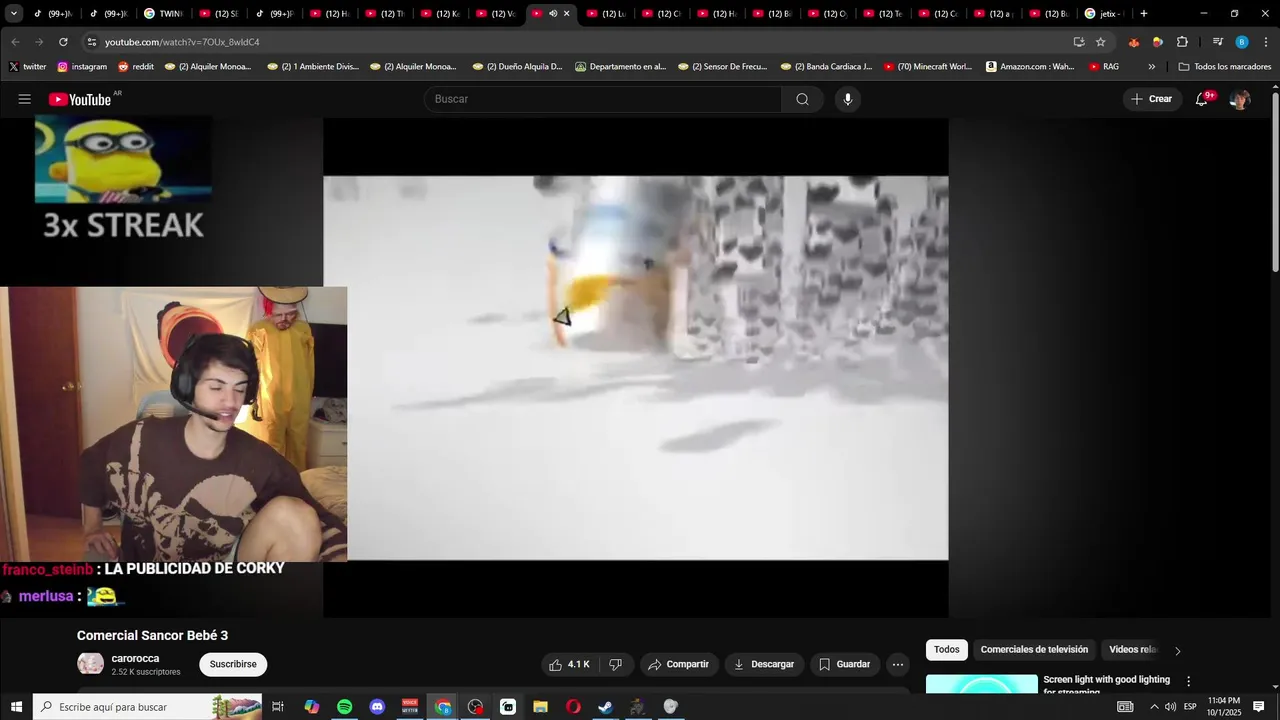The image size is (1280, 720).
Task: Open the Amazon.com bookmark
Action: click(1030, 67)
